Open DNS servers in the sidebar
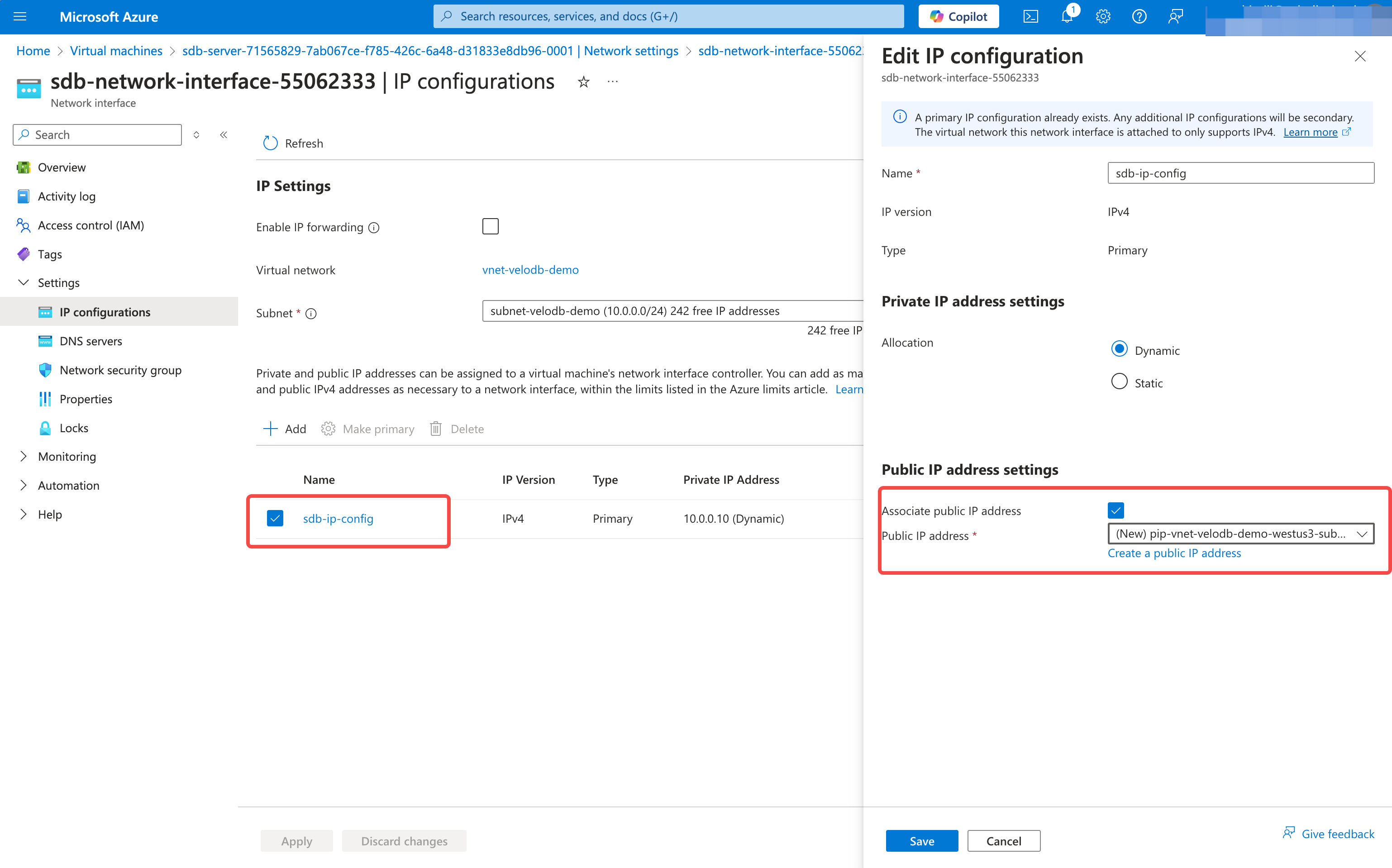This screenshot has width=1392, height=868. point(91,341)
